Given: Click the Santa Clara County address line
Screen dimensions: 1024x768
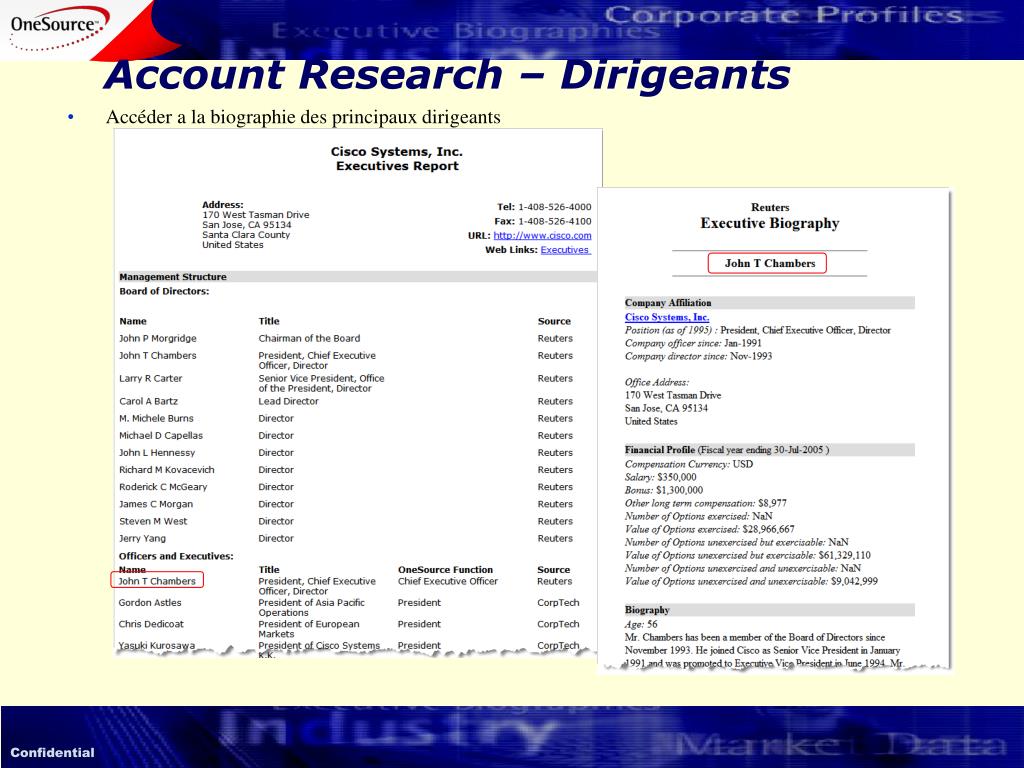Looking at the screenshot, I should [x=246, y=234].
